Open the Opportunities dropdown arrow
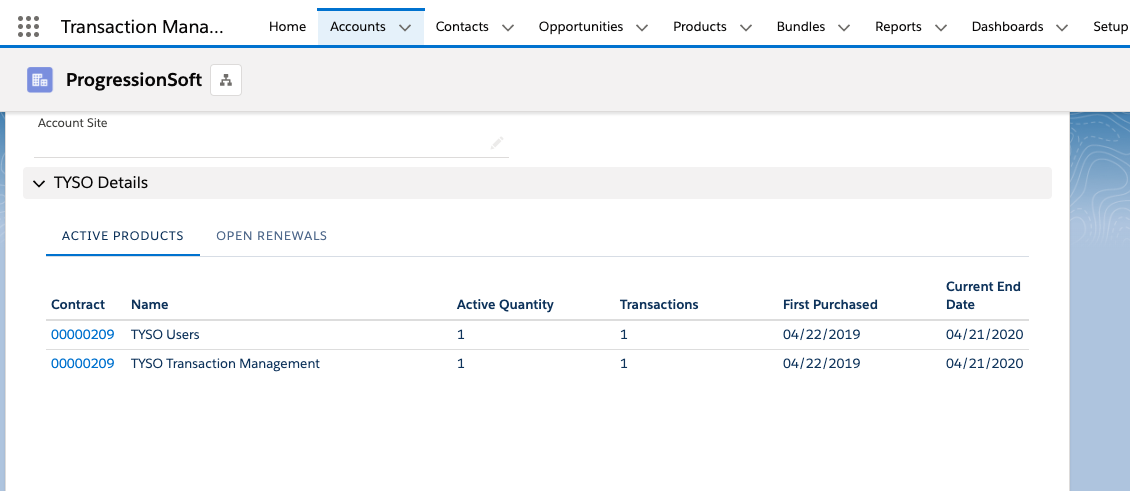Image resolution: width=1130 pixels, height=491 pixels. tap(642, 28)
